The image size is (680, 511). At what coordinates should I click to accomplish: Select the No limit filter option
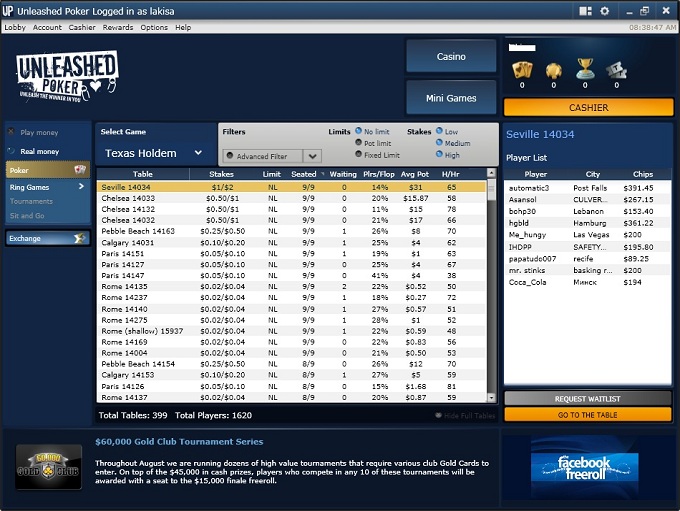click(359, 132)
